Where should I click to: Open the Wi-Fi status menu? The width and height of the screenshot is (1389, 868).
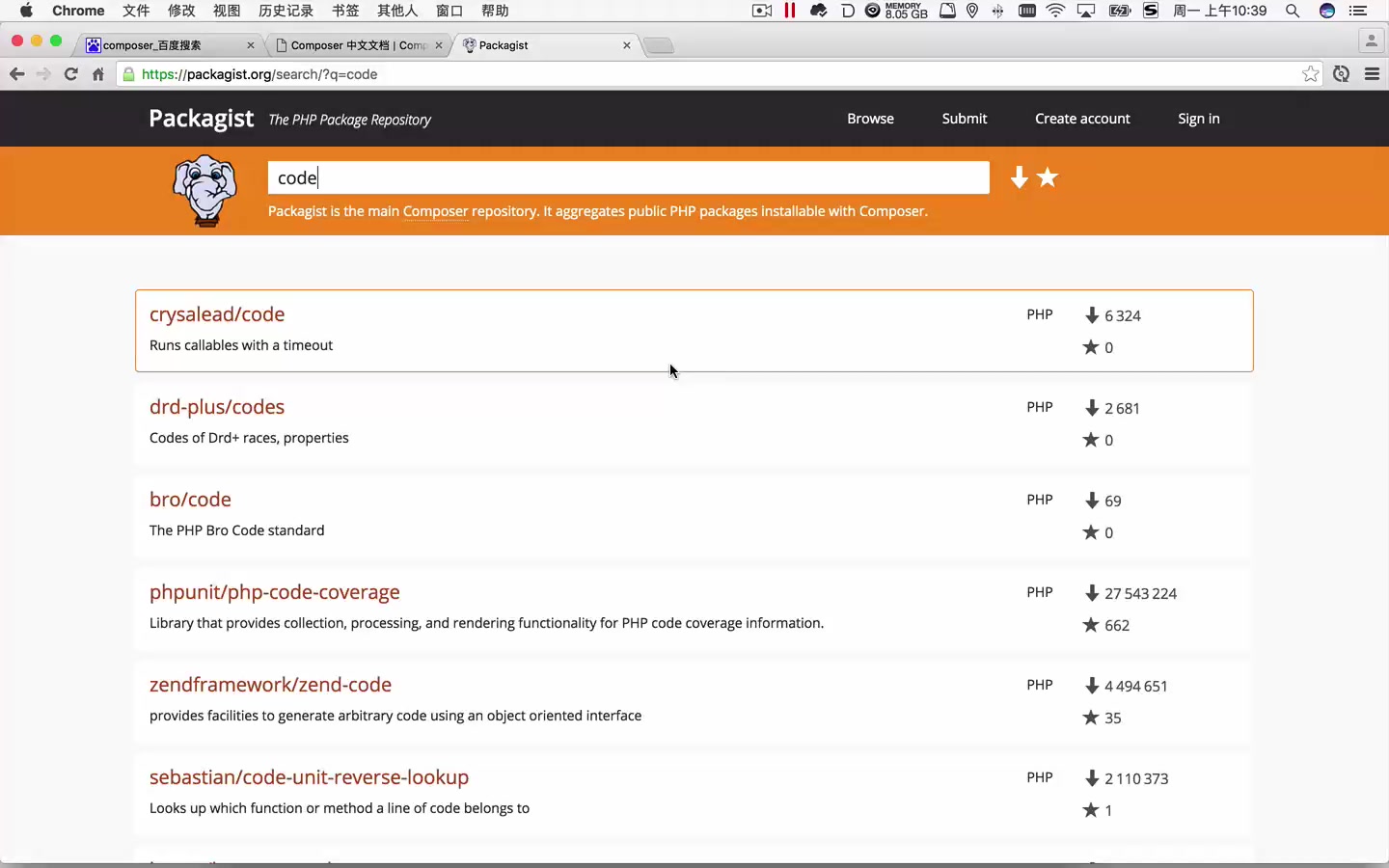(1056, 11)
